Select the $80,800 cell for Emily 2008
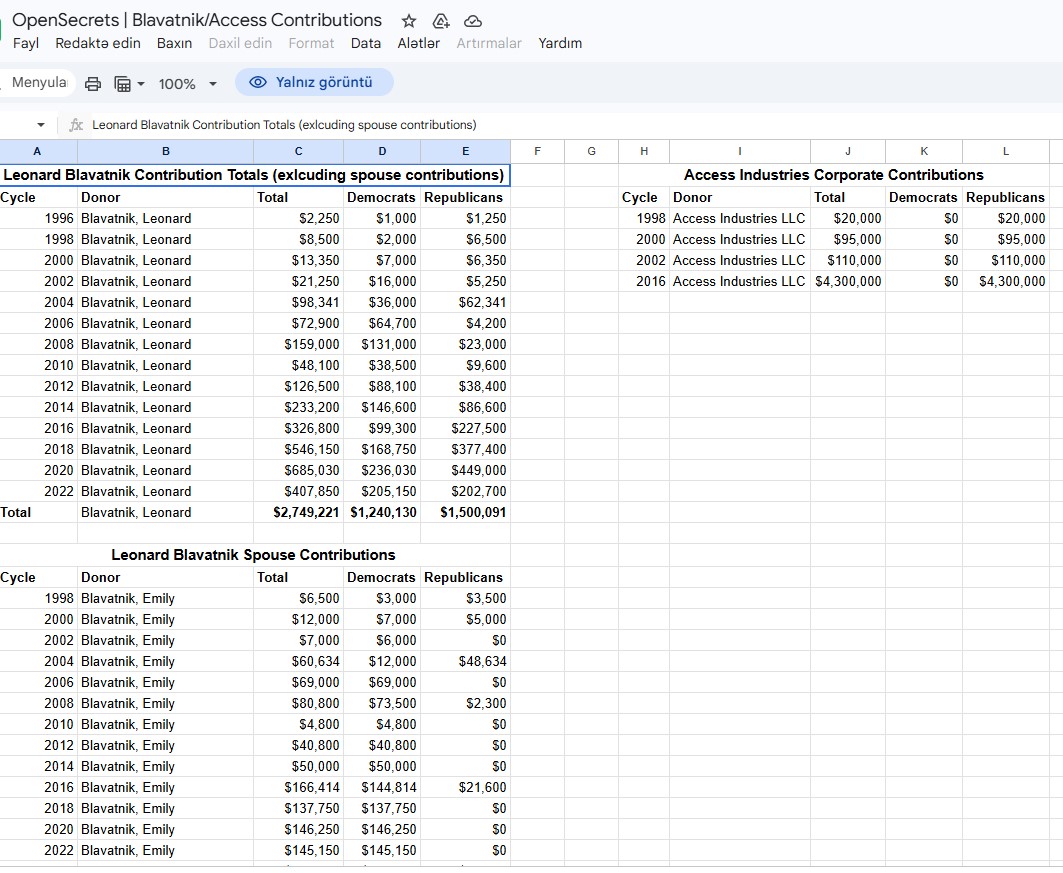Viewport: 1063px width, 873px height. (x=298, y=704)
